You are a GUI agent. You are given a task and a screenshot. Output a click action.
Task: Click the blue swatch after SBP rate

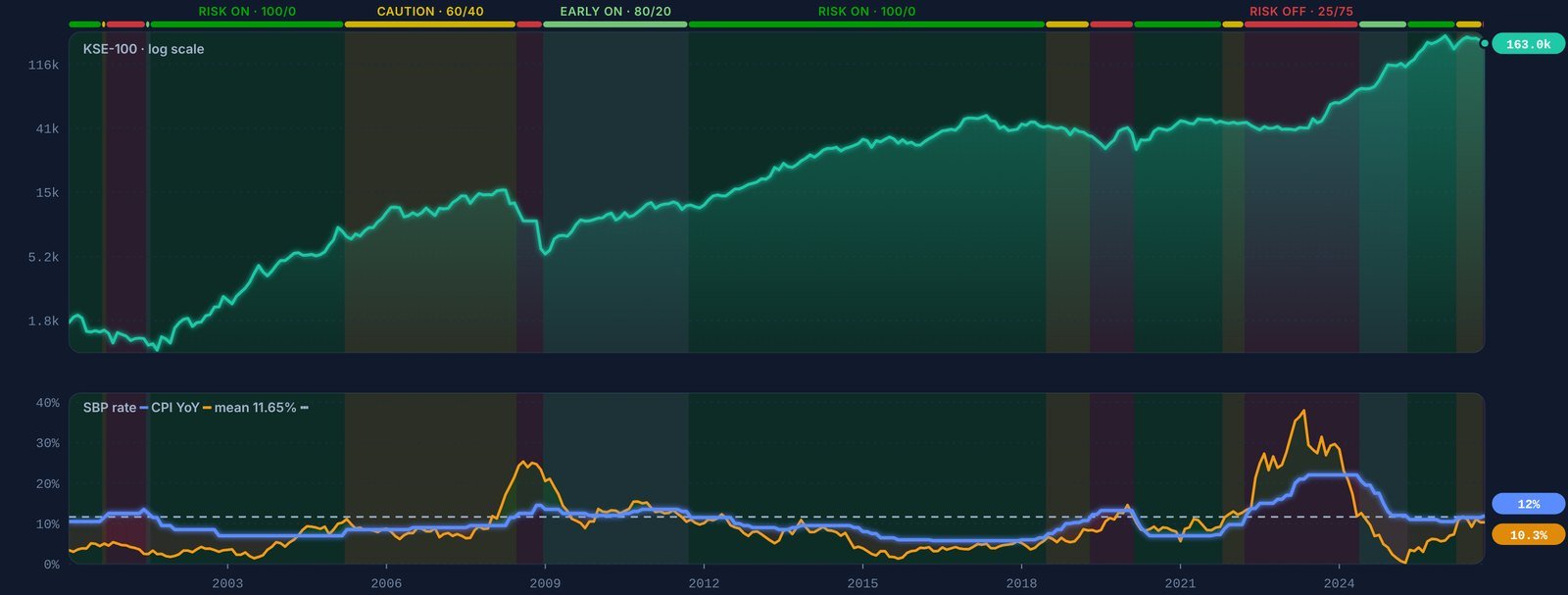point(144,408)
